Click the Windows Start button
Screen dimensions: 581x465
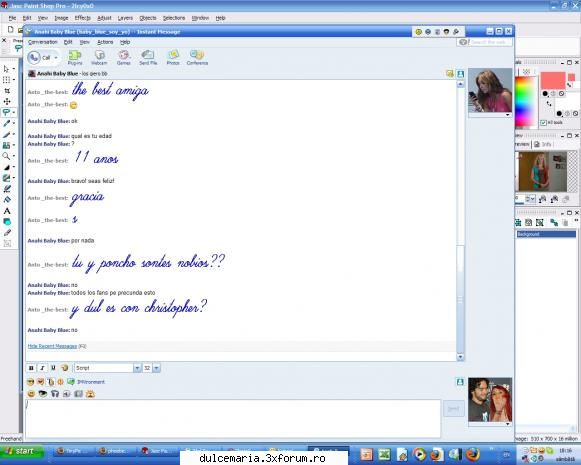click(x=21, y=451)
